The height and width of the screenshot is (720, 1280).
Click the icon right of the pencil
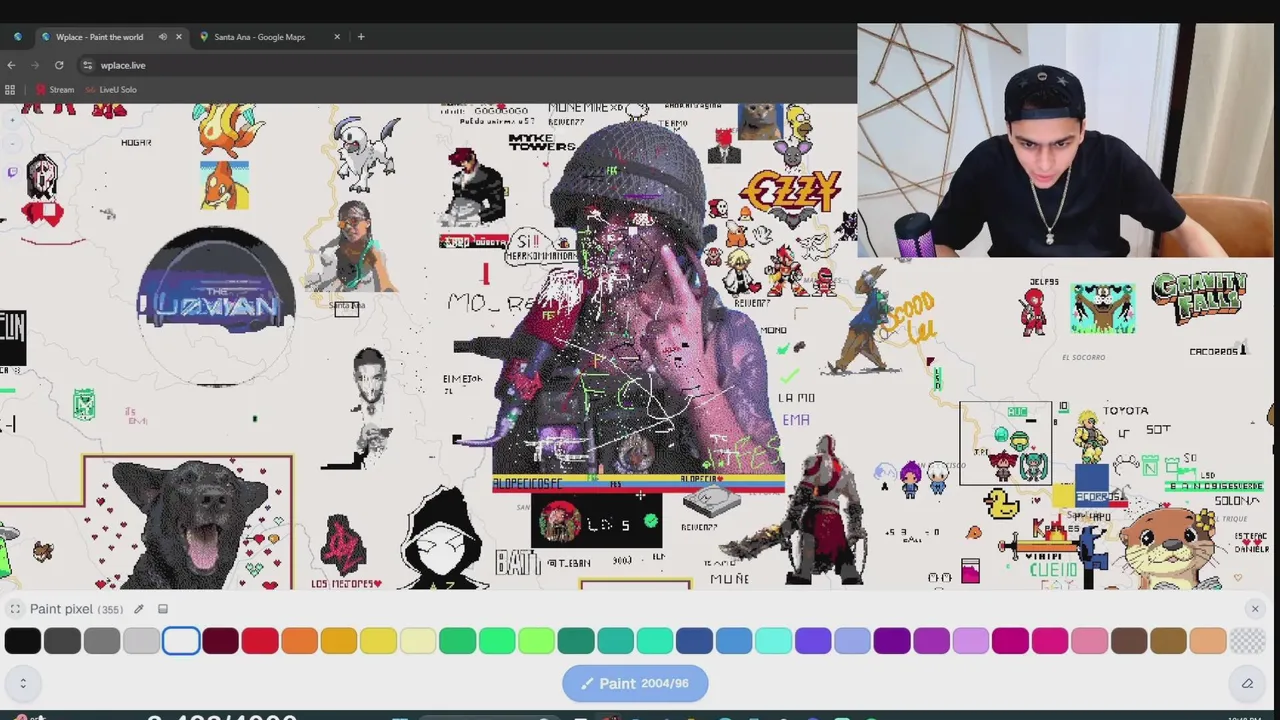(x=163, y=609)
